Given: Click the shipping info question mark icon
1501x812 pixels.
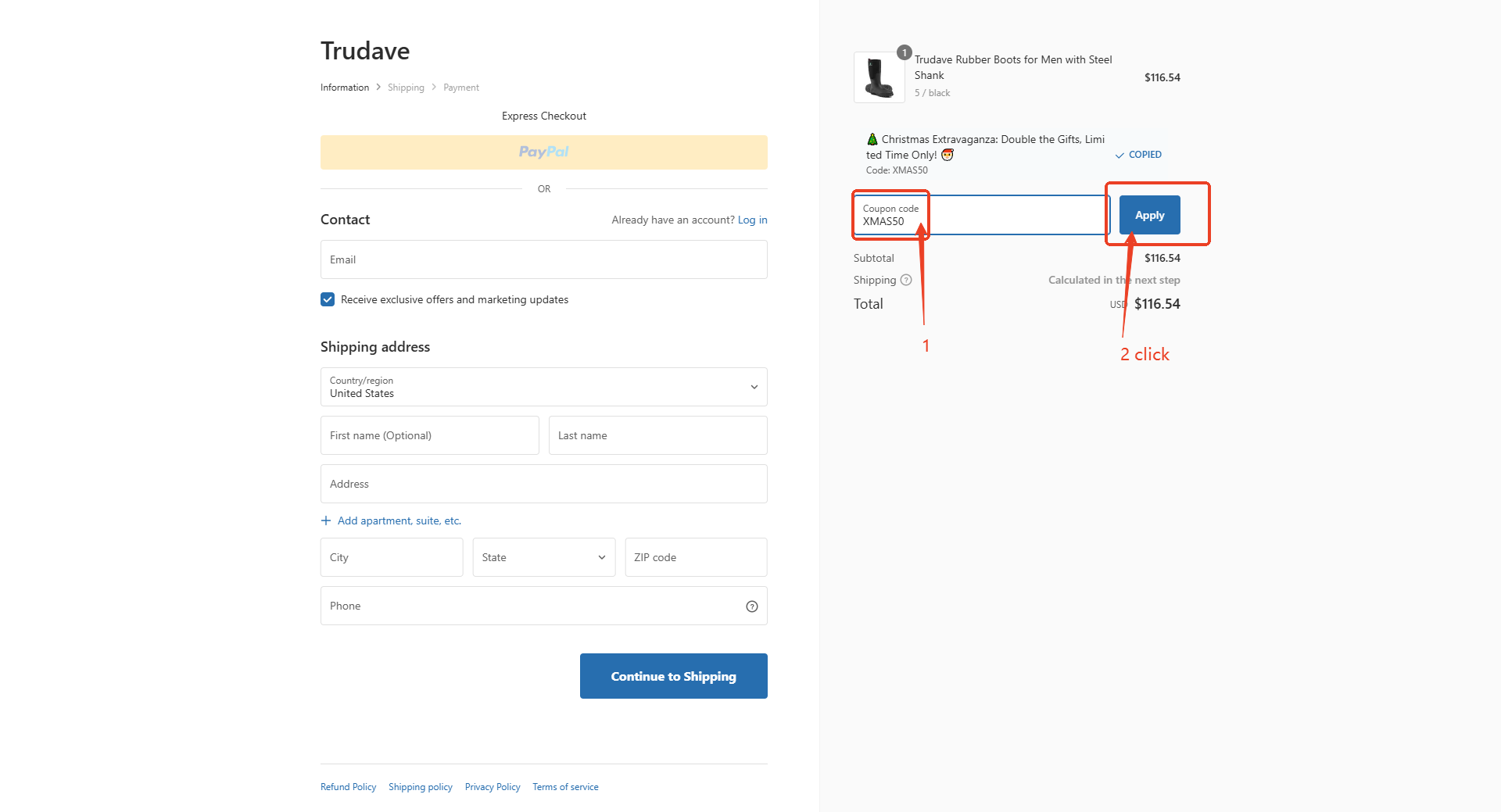Looking at the screenshot, I should pyautogui.click(x=906, y=280).
